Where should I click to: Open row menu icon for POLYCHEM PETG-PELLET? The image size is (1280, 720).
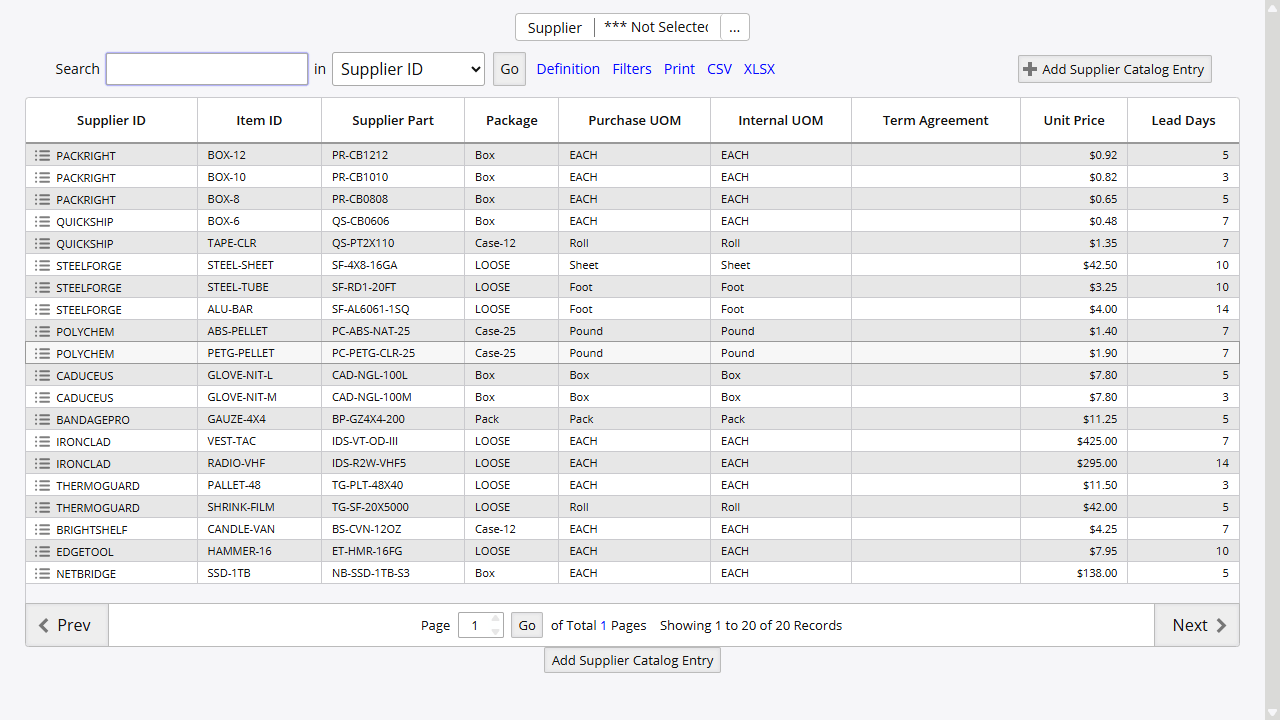pyautogui.click(x=40, y=353)
